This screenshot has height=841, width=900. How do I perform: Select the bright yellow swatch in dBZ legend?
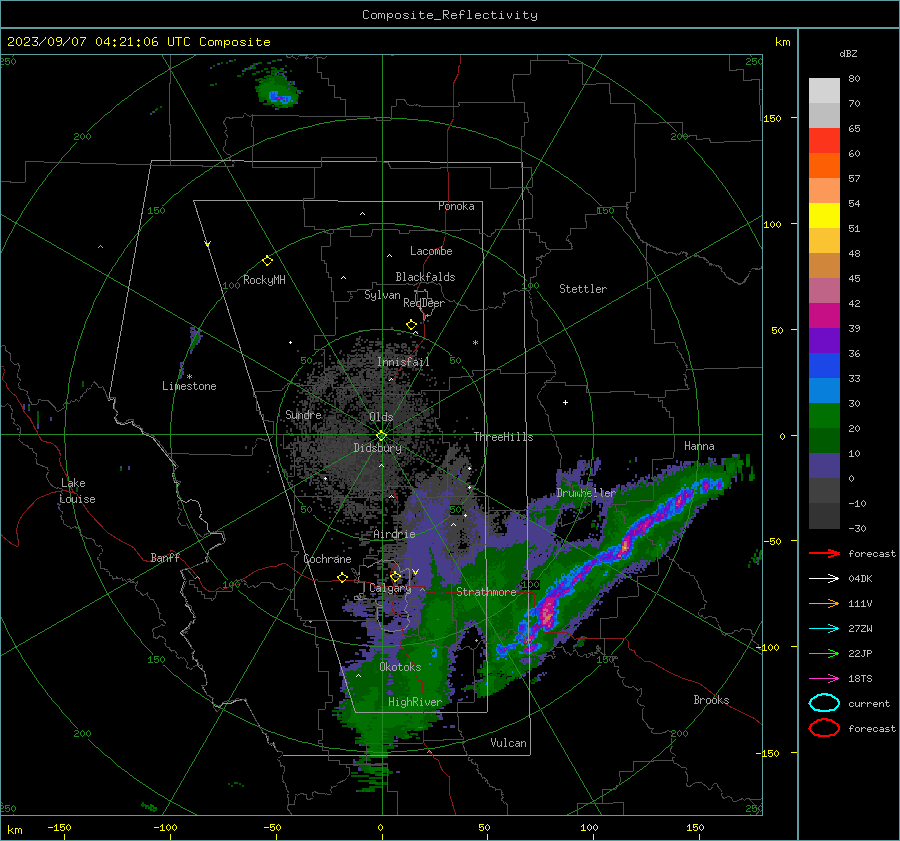(x=824, y=215)
